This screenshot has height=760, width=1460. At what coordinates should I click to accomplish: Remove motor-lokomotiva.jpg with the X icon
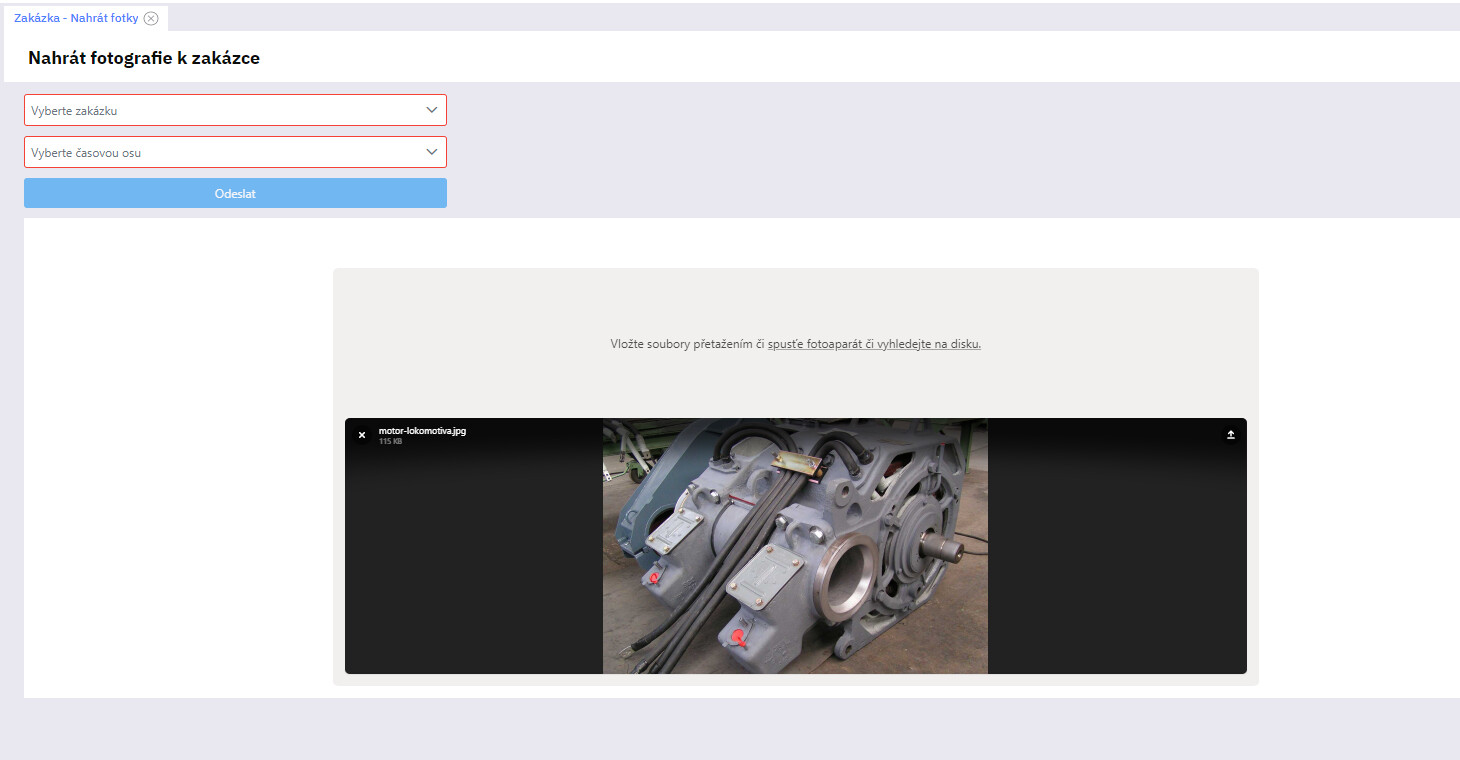362,435
